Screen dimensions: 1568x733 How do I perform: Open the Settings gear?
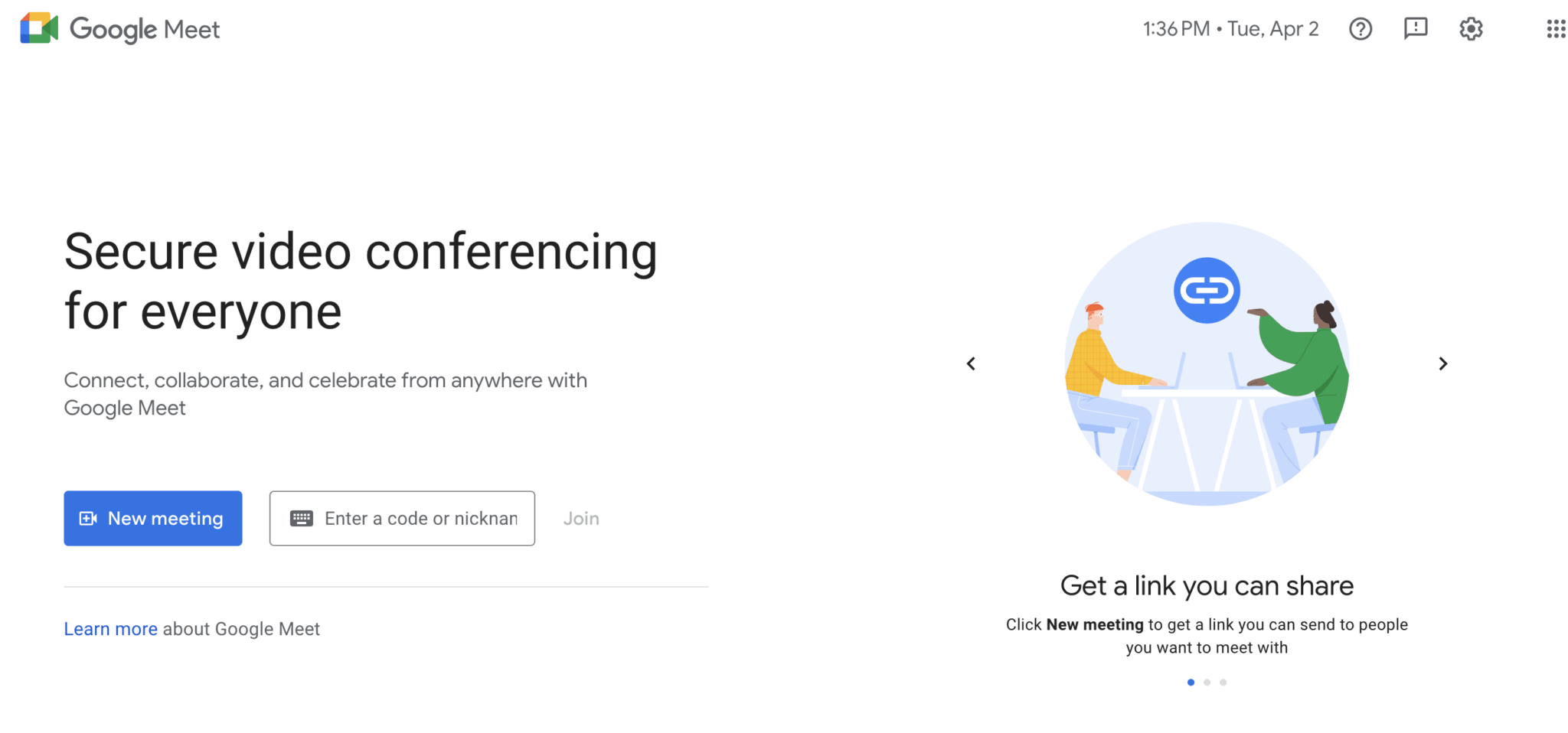(x=1471, y=29)
